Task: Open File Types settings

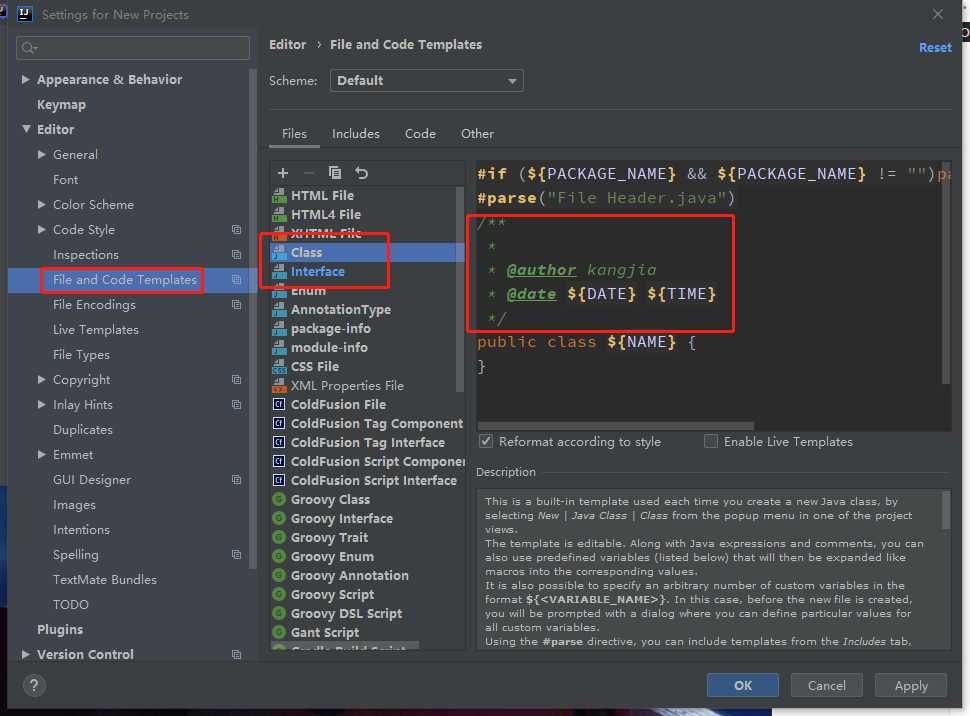Action: click(81, 355)
